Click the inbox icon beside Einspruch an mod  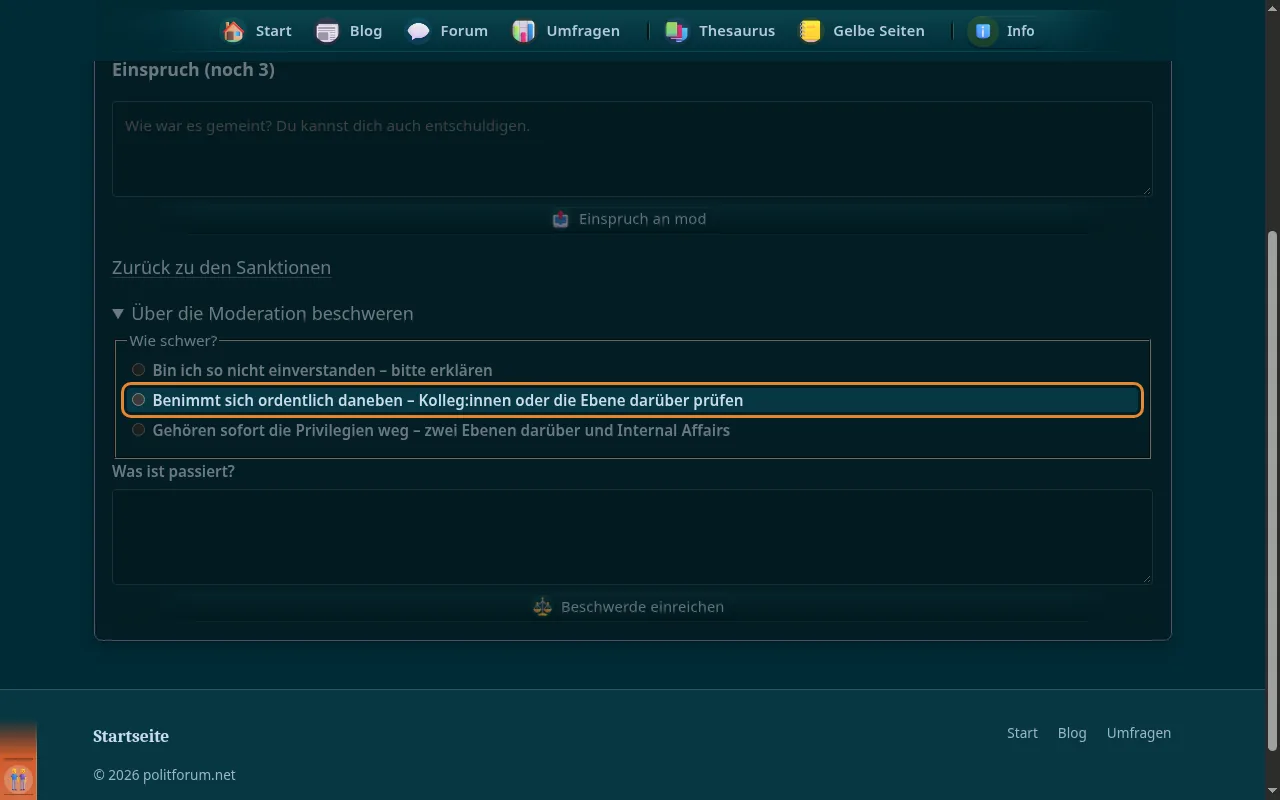pyautogui.click(x=561, y=219)
